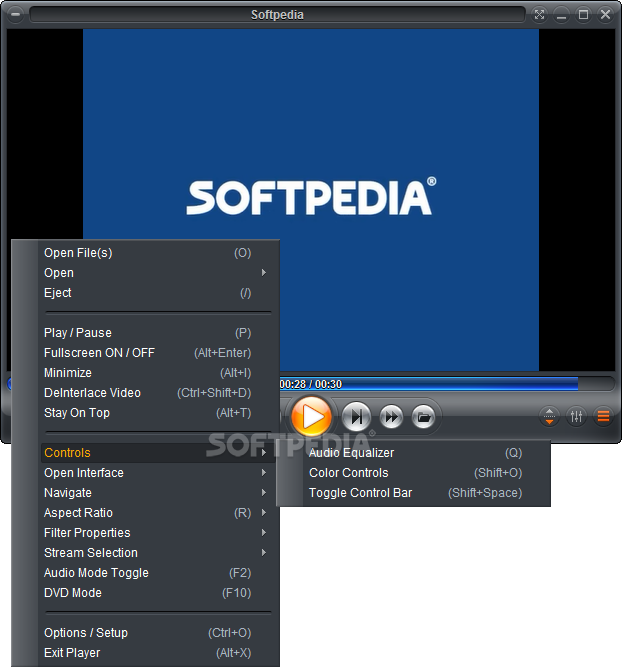Select Open File(s) menu entry
Image resolution: width=622 pixels, height=667 pixels.
click(x=158, y=253)
